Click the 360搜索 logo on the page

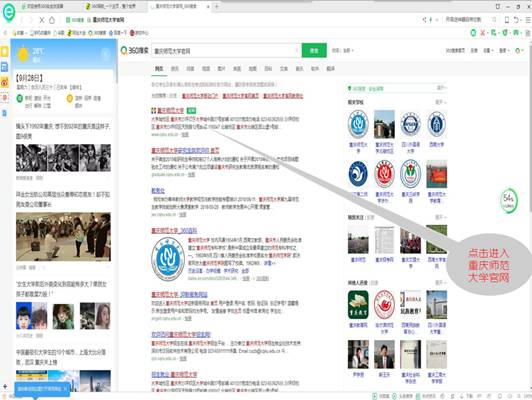[134, 51]
